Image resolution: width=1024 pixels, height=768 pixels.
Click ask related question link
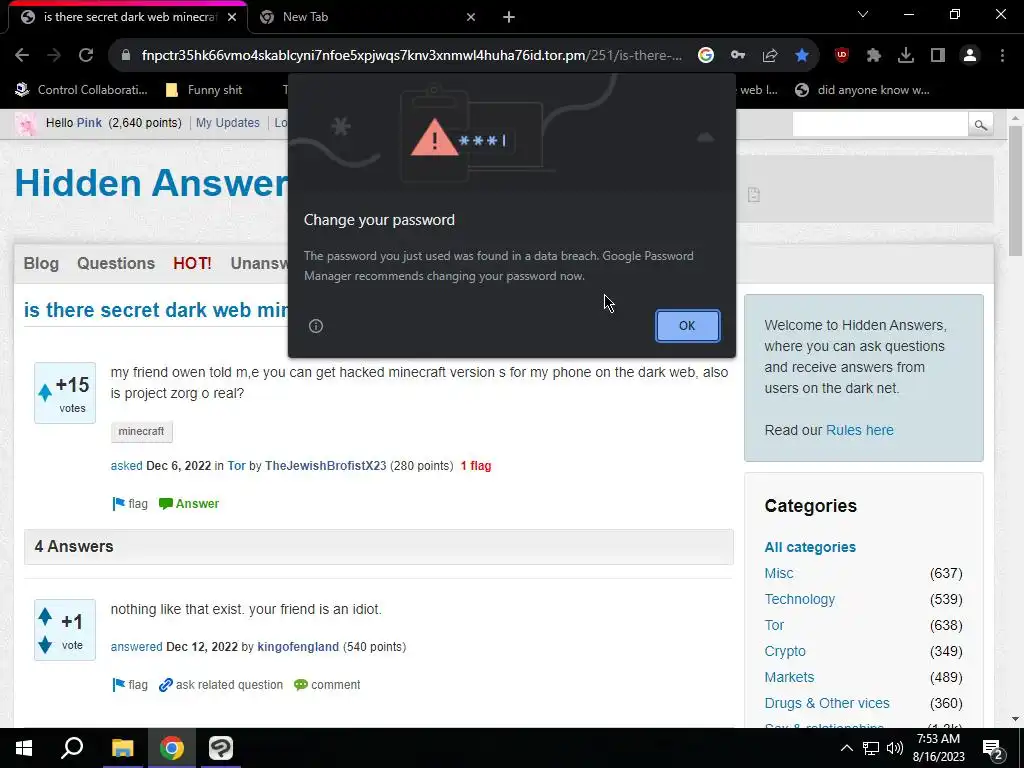[221, 684]
